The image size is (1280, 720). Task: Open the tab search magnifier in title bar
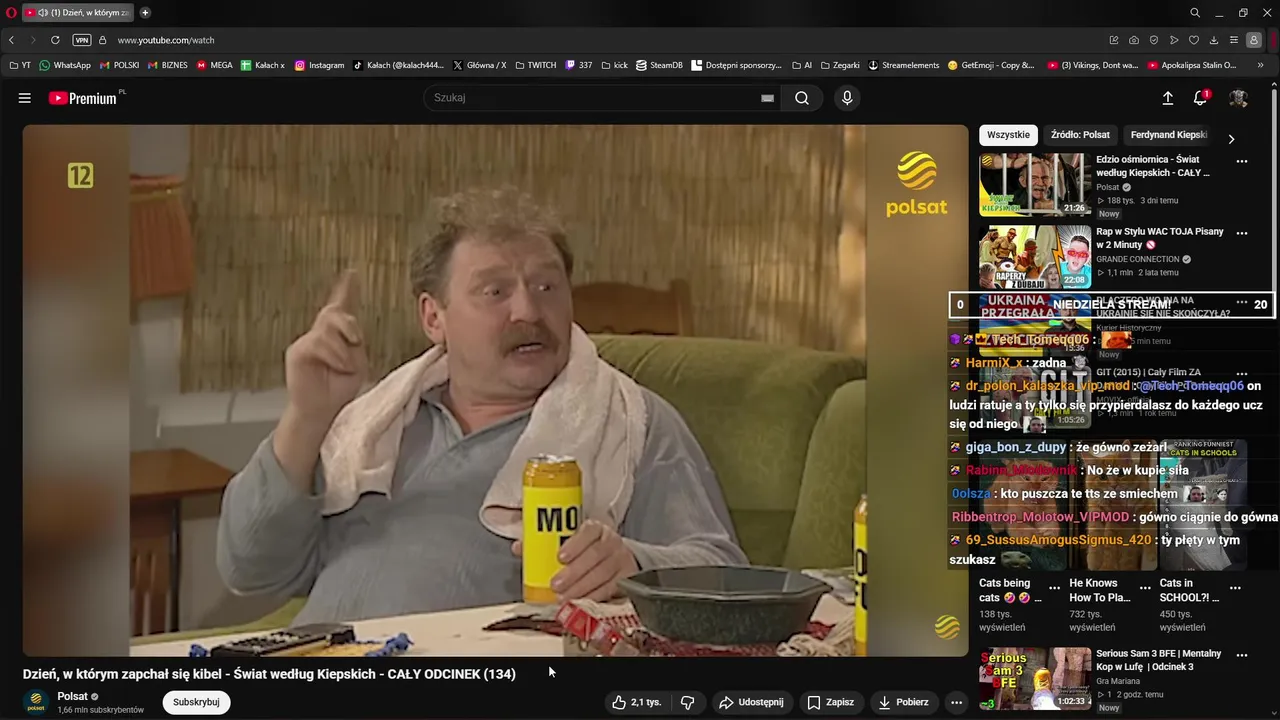click(x=1195, y=12)
